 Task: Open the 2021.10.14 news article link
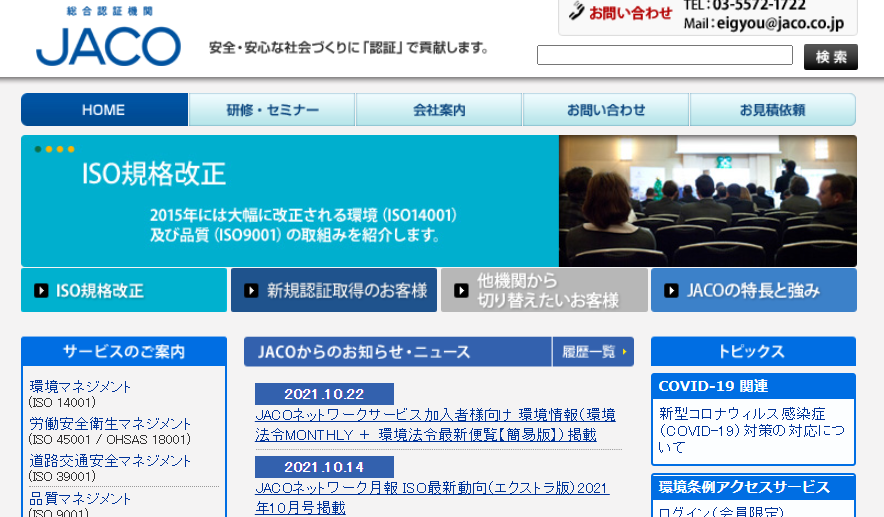432,497
